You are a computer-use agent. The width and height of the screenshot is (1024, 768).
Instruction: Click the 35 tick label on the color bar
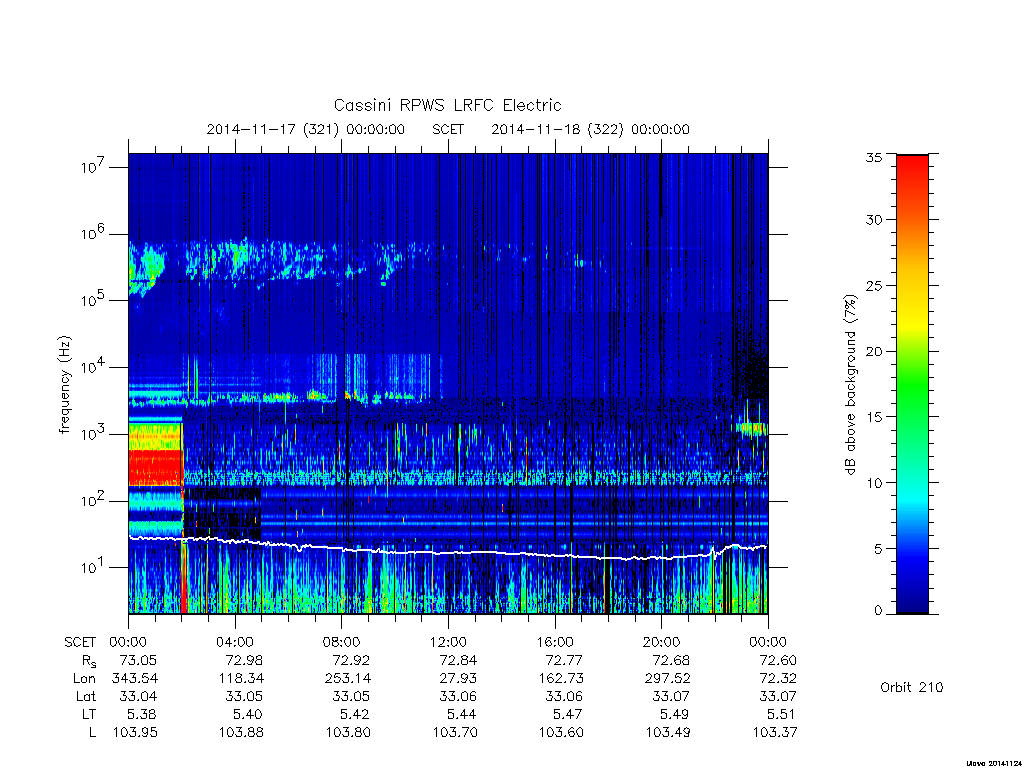point(873,157)
